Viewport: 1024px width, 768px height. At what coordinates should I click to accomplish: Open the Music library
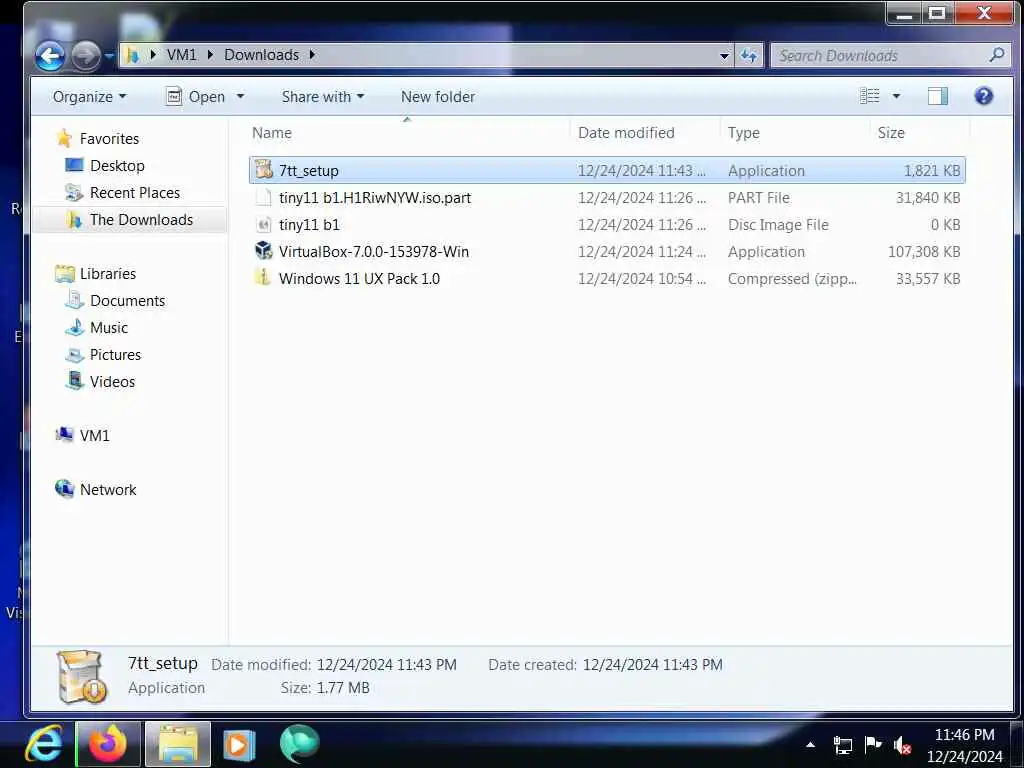(108, 328)
